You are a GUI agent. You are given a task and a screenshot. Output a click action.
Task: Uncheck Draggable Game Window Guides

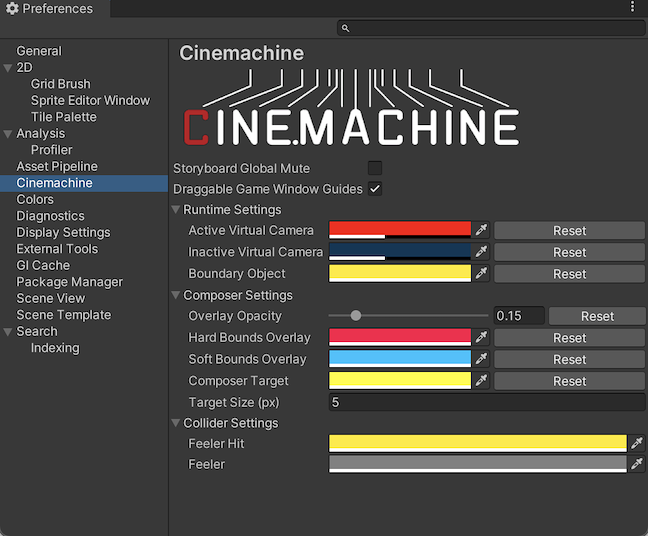pos(375,189)
